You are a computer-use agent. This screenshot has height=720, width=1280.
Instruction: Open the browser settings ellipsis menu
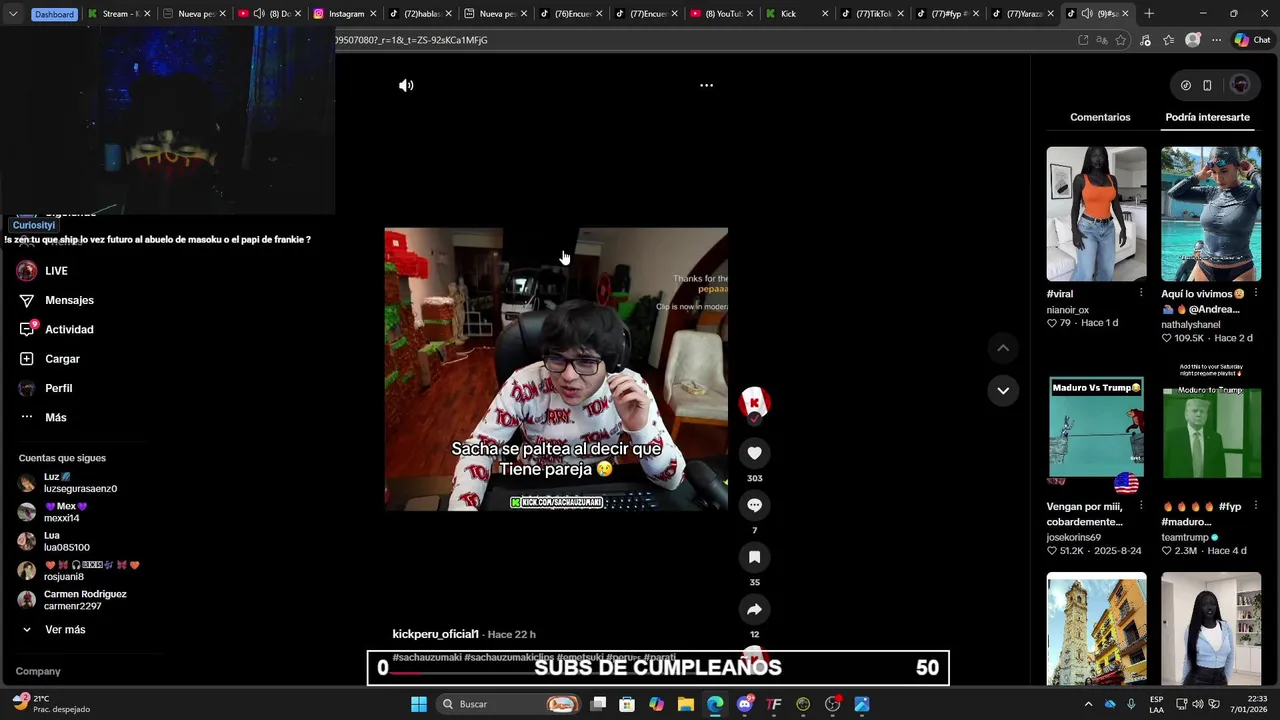point(1216,40)
